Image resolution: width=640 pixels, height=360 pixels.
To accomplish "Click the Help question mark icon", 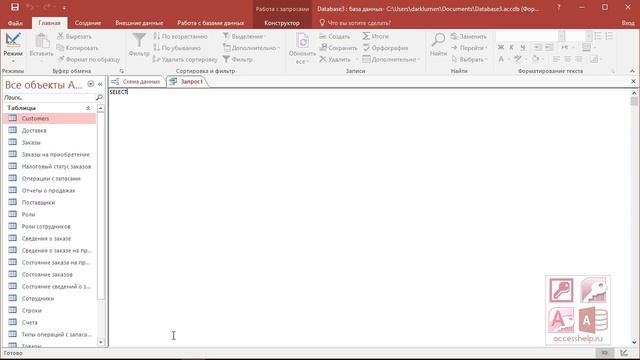I will click(558, 7).
